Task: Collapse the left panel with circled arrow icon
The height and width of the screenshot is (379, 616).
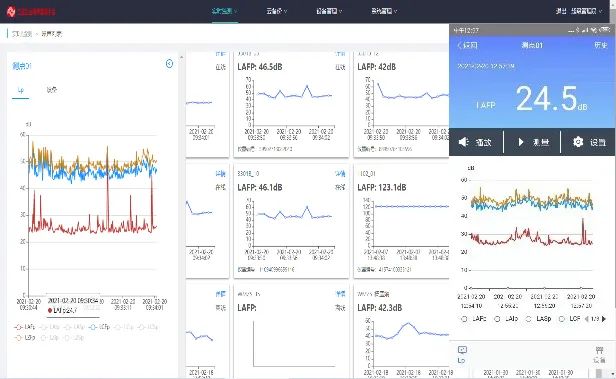Action: pos(169,64)
